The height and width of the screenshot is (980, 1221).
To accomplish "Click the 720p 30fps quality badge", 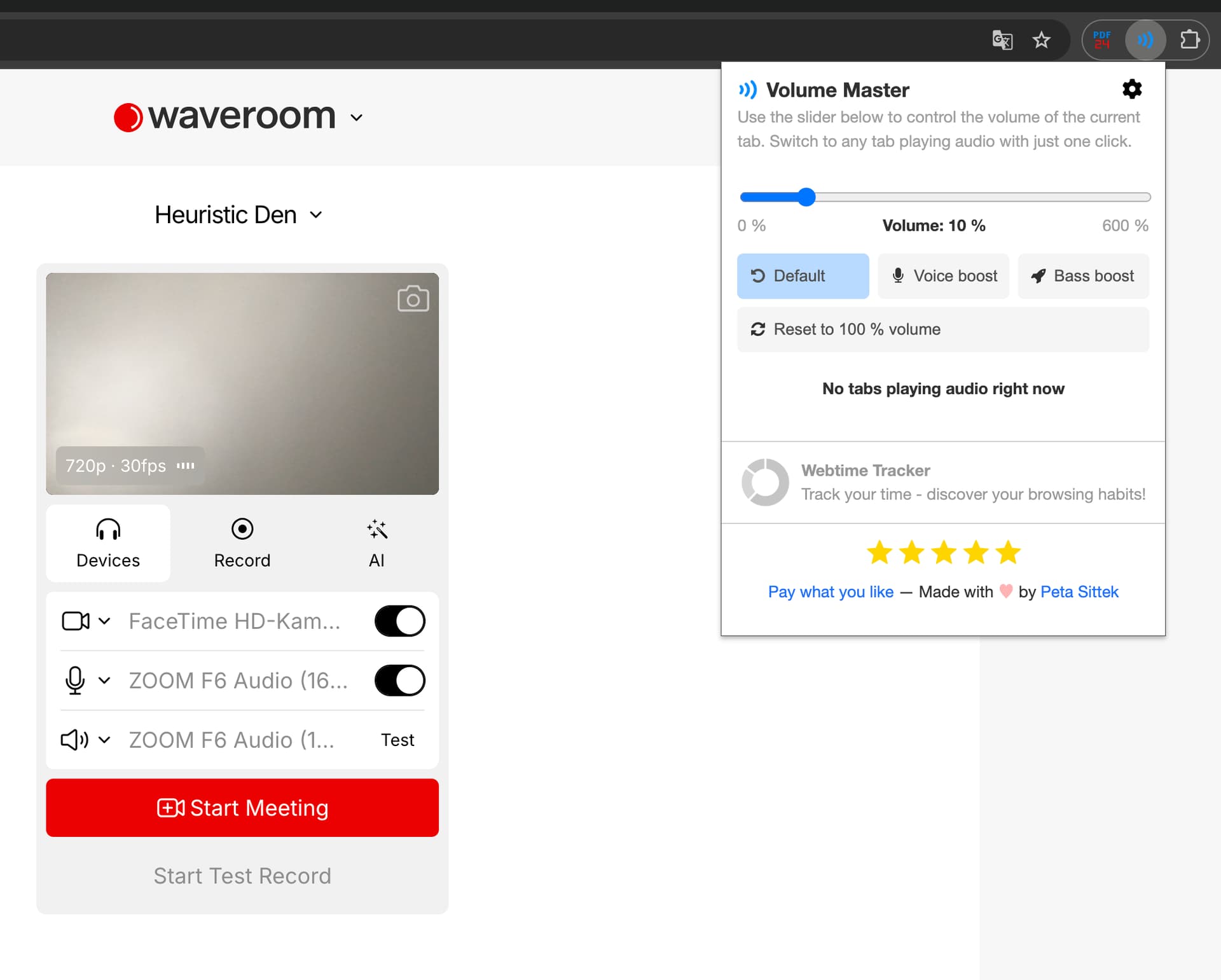I will 130,466.
